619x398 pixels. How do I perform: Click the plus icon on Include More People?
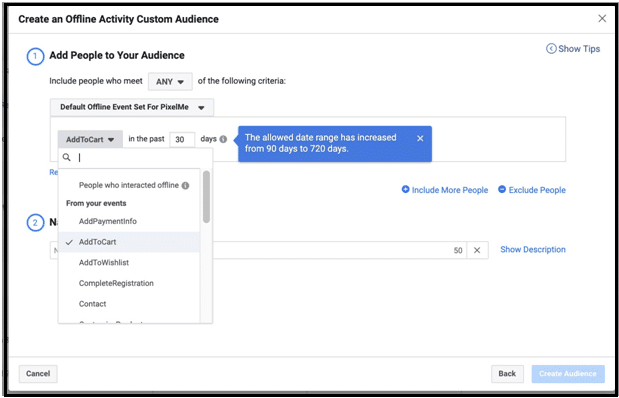click(405, 190)
